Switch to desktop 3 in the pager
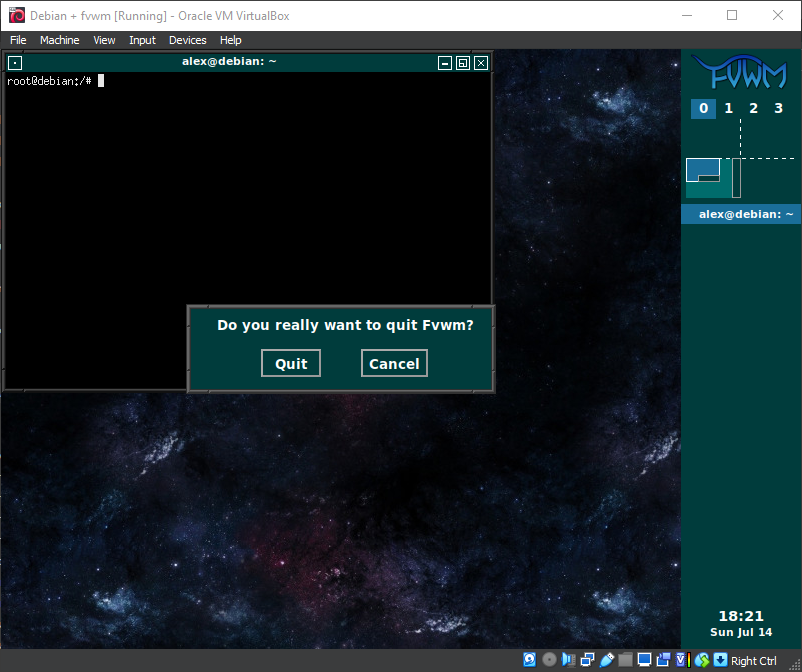This screenshot has width=802, height=672. point(778,108)
